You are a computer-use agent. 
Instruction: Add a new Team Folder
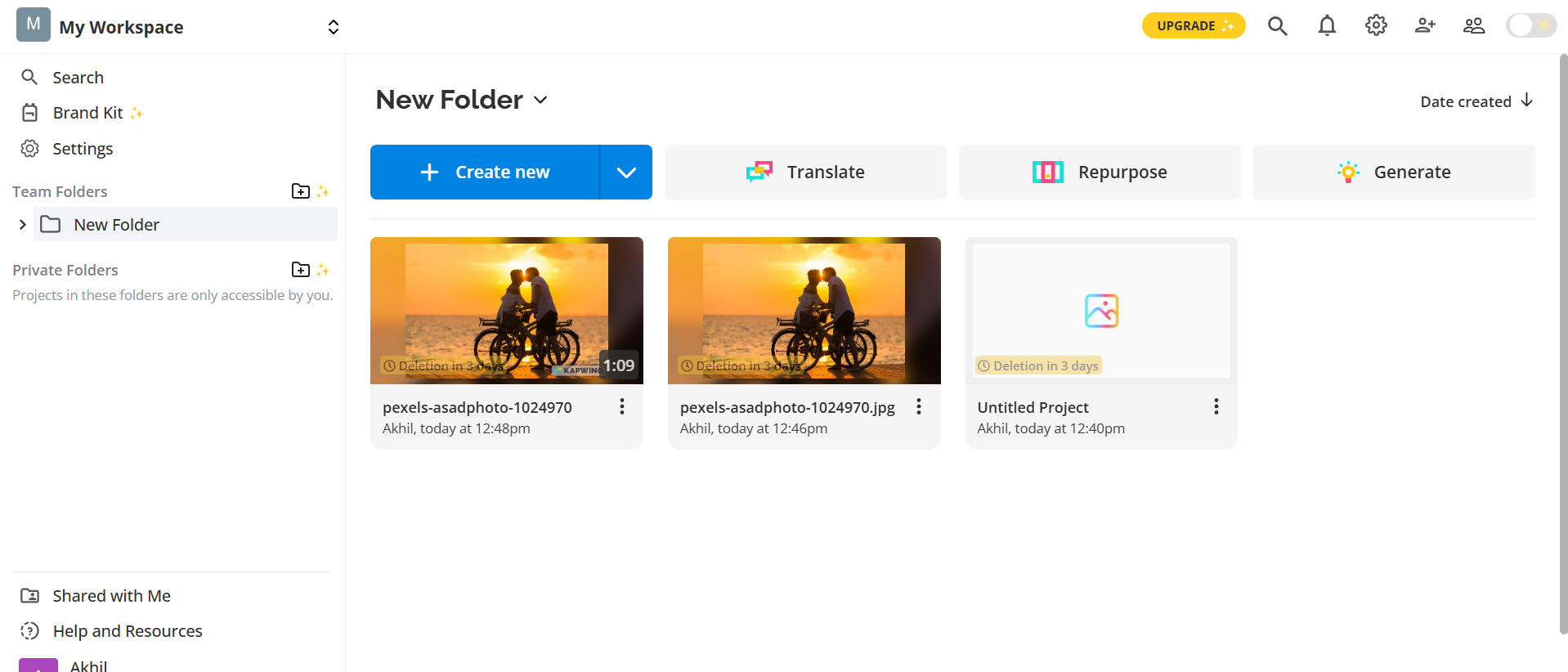click(x=301, y=191)
